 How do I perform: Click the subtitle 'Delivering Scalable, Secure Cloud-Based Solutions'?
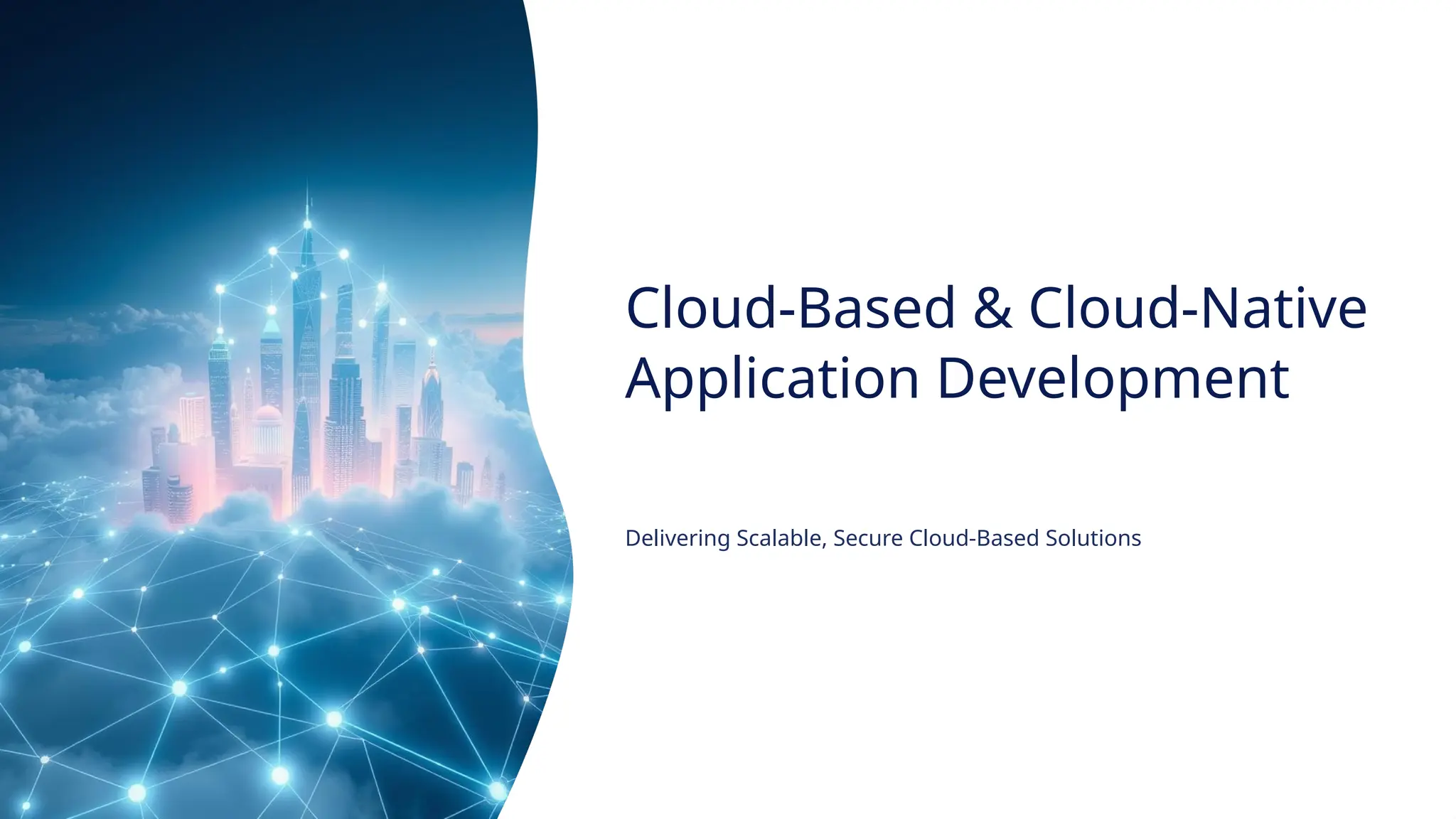click(x=882, y=538)
